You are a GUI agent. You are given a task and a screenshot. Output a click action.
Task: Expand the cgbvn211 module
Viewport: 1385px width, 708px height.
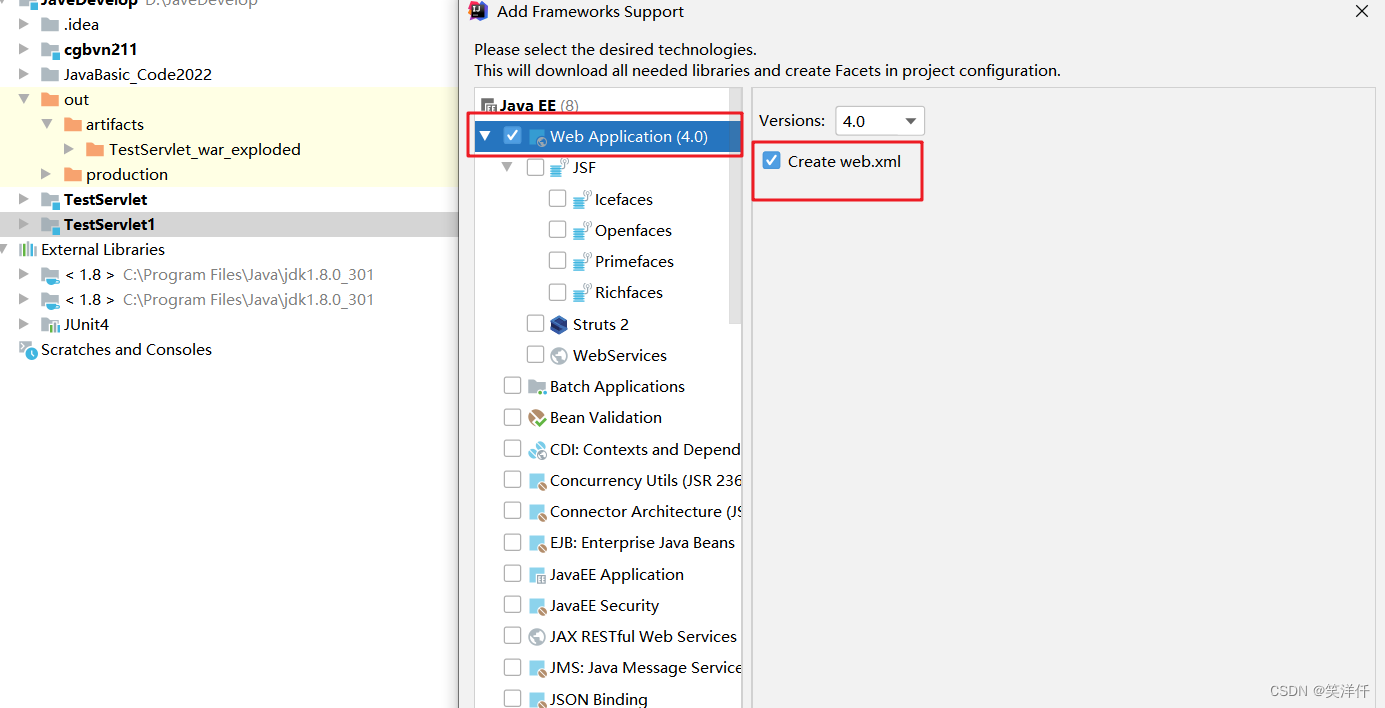(24, 49)
